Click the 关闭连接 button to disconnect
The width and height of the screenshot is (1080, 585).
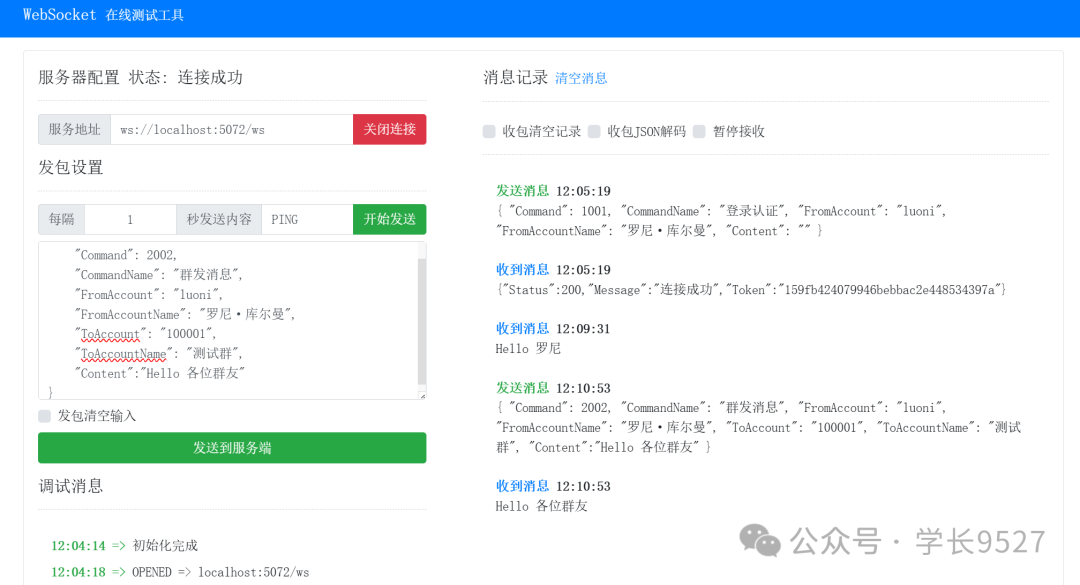389,129
